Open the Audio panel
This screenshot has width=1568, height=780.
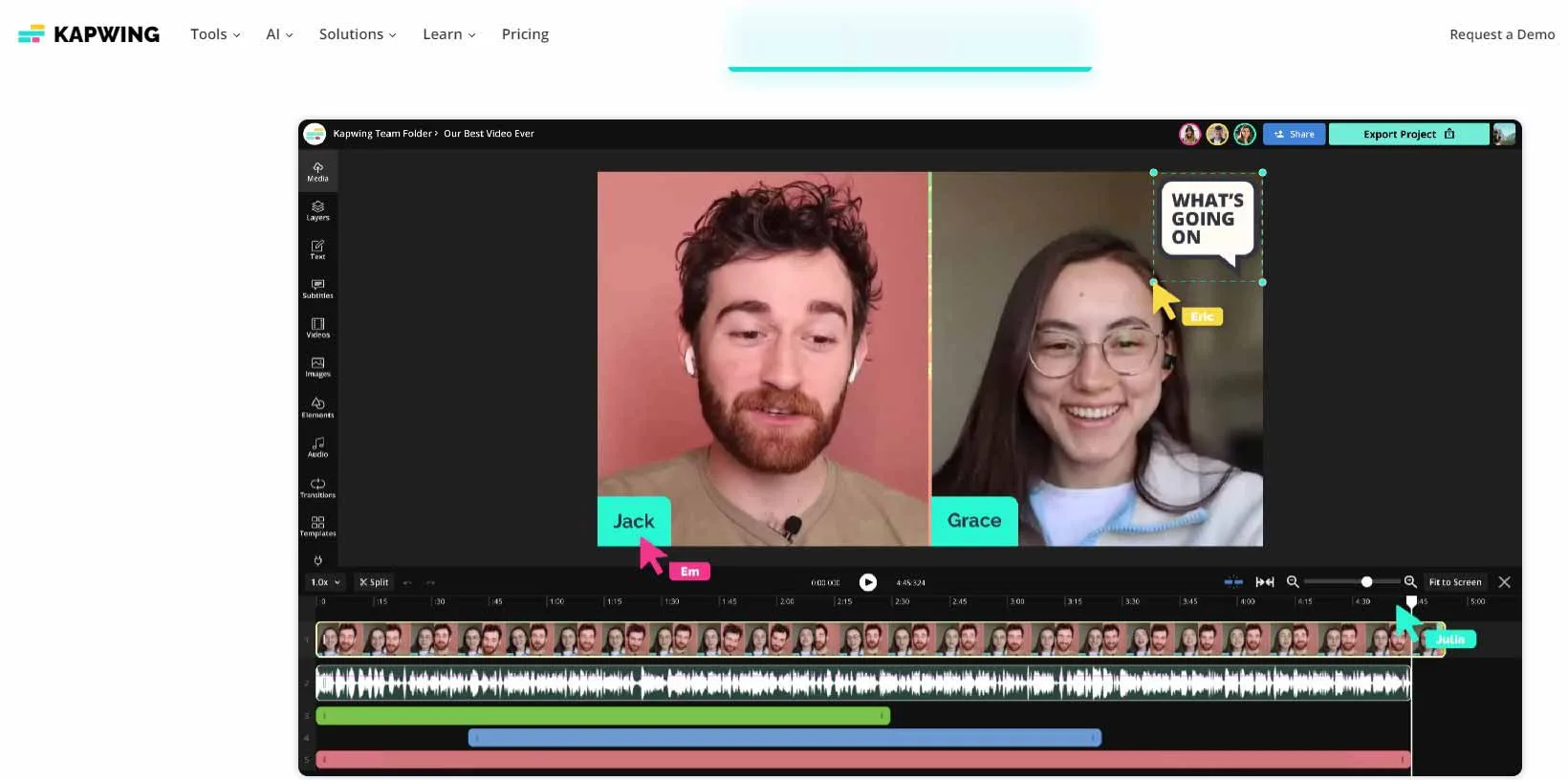(x=317, y=446)
